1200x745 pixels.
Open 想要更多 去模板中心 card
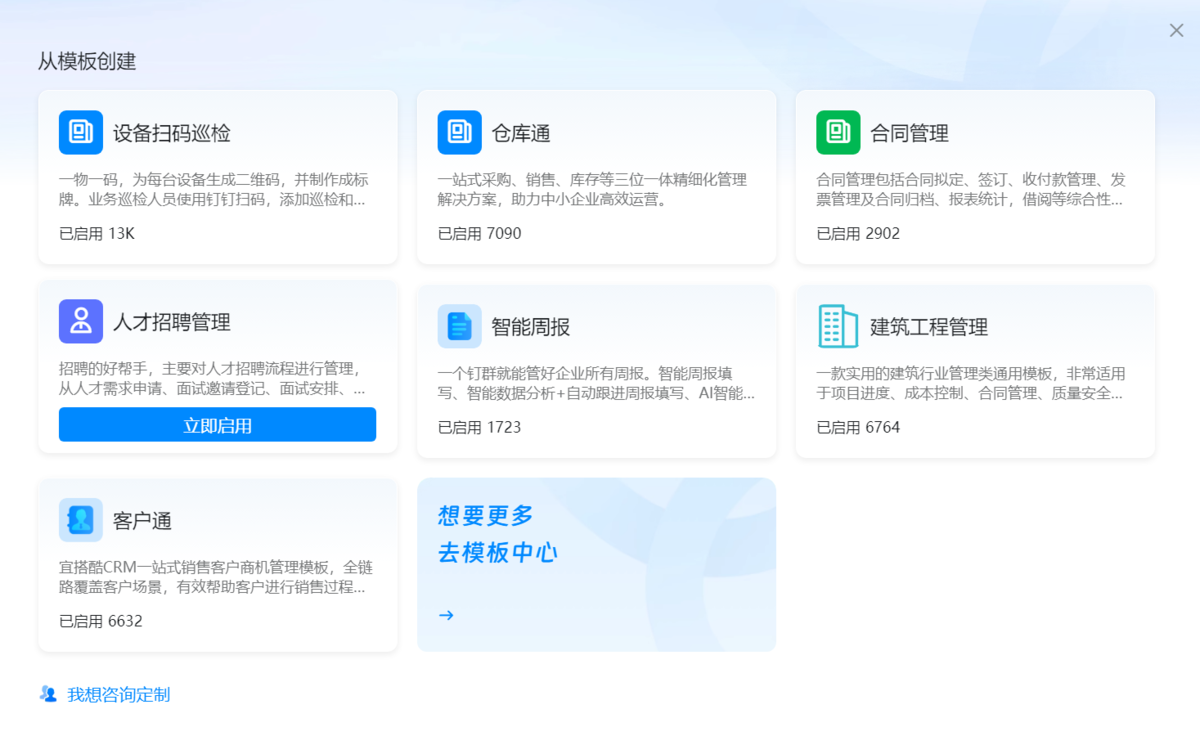tap(597, 565)
